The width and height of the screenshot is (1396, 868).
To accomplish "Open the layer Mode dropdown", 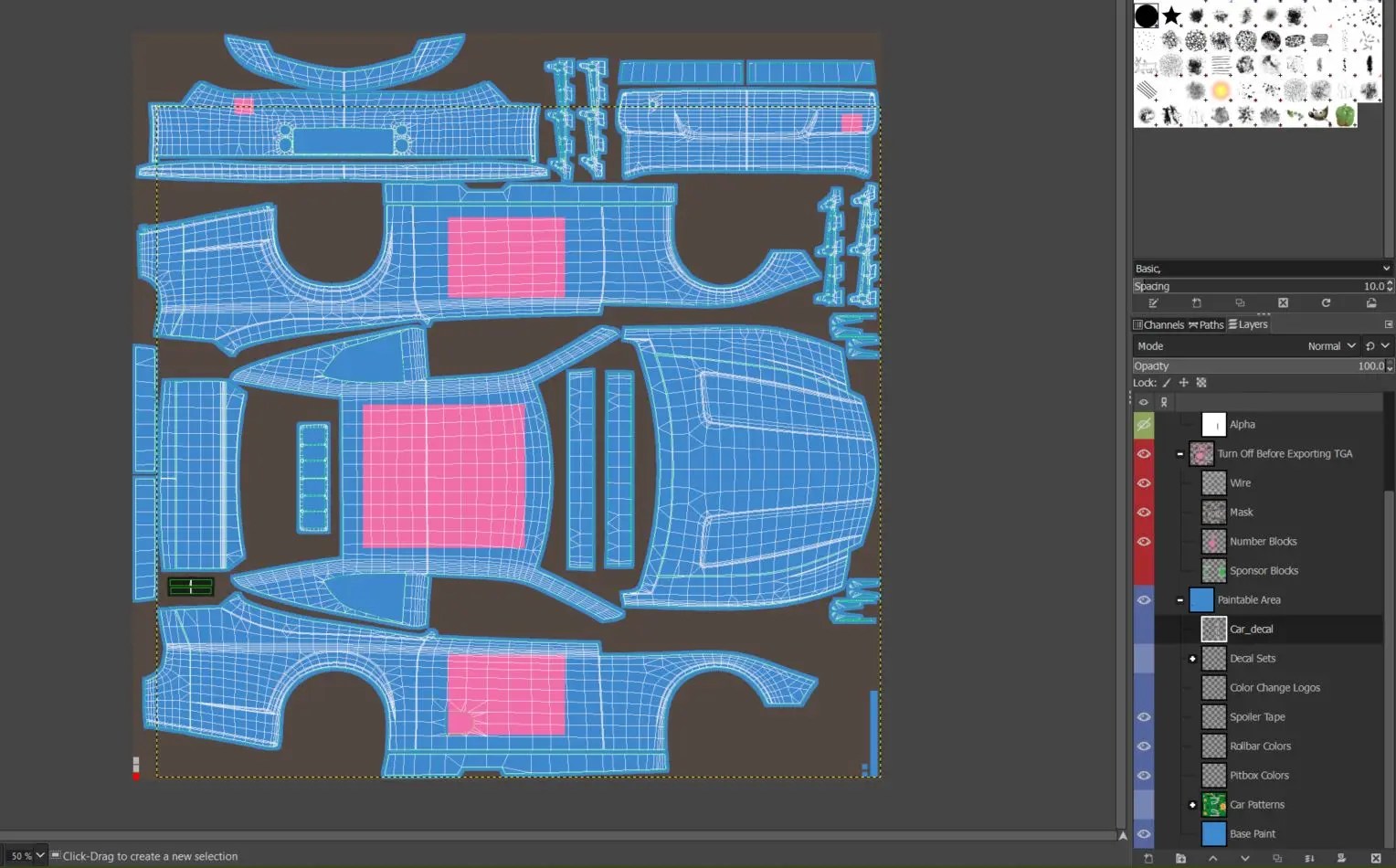I will pos(1329,345).
